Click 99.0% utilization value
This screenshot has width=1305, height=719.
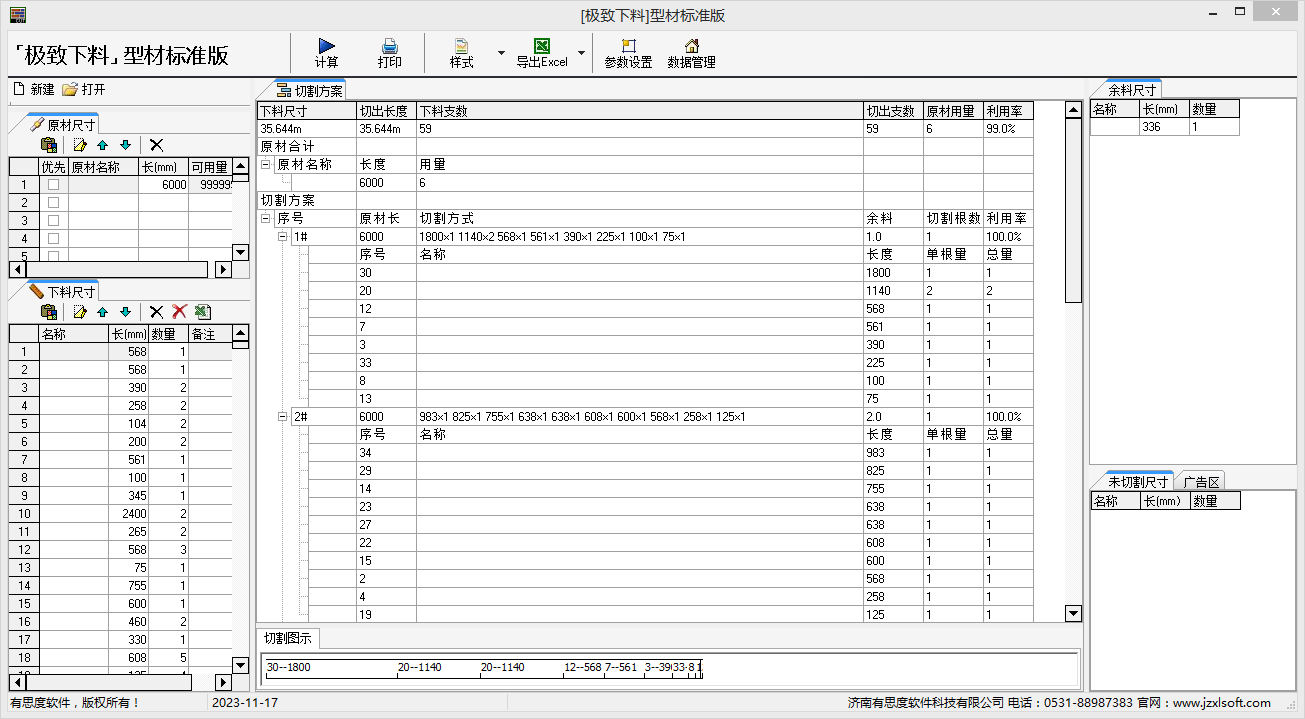tap(1009, 129)
